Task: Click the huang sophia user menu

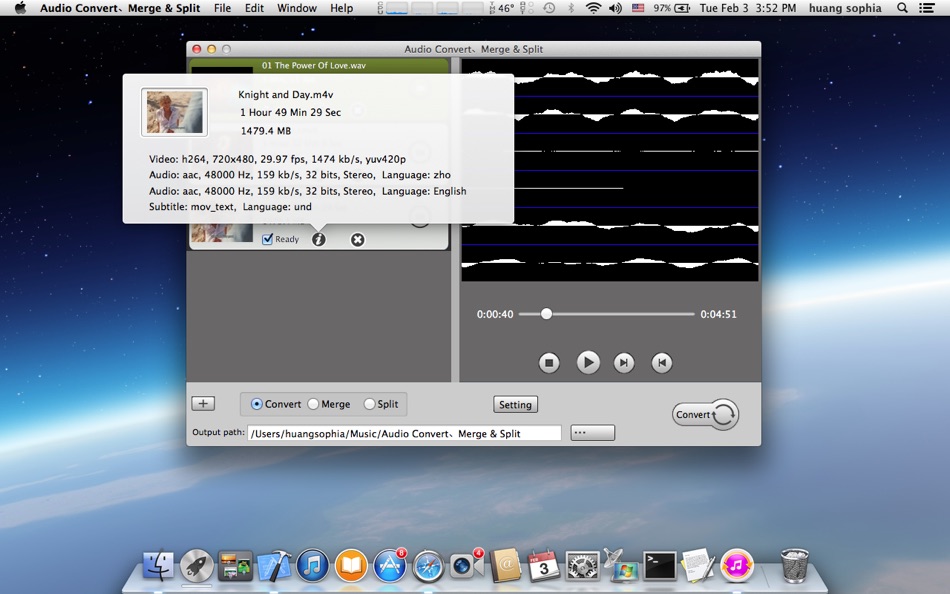Action: pyautogui.click(x=845, y=8)
